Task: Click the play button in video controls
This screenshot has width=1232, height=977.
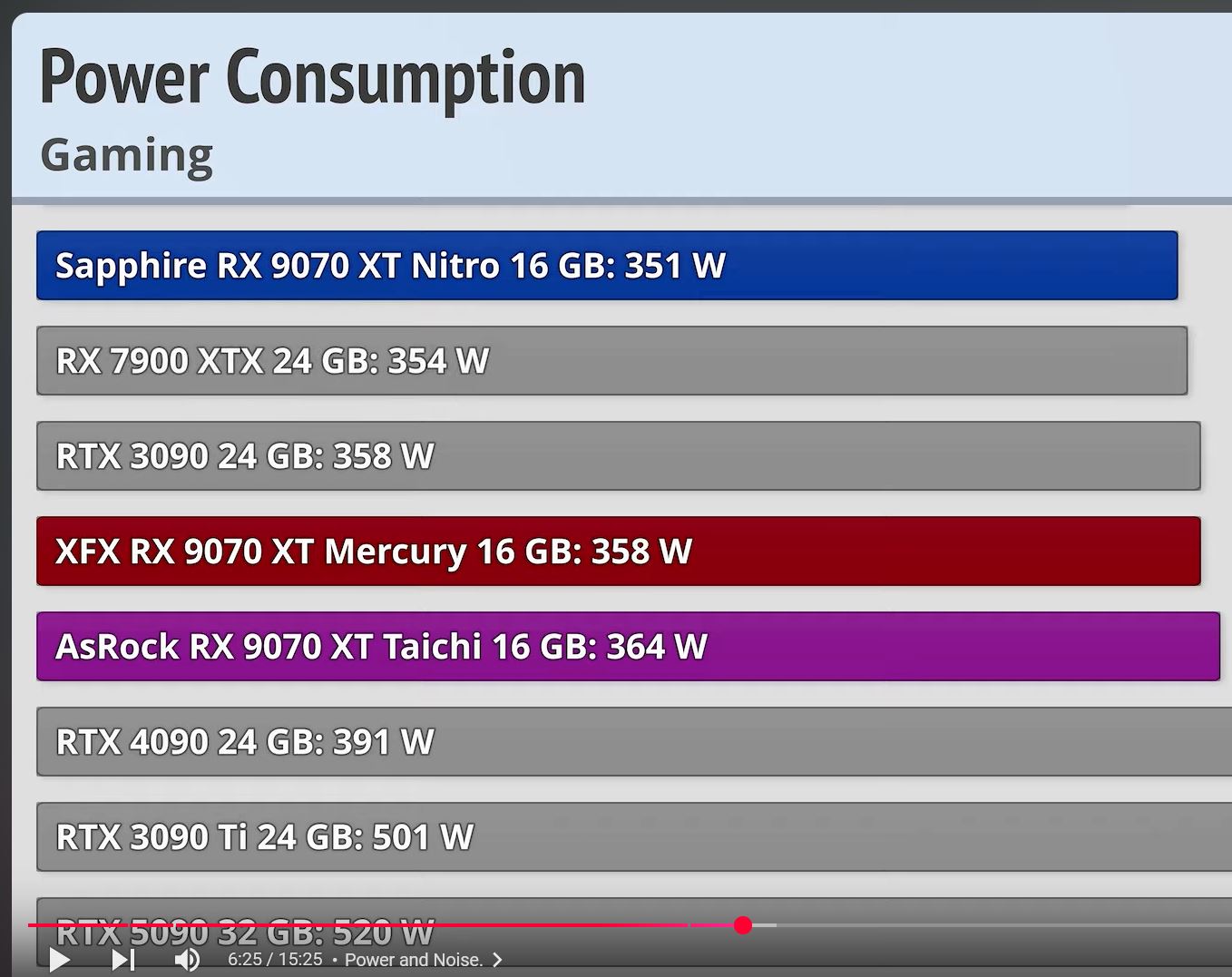Action: tap(60, 960)
